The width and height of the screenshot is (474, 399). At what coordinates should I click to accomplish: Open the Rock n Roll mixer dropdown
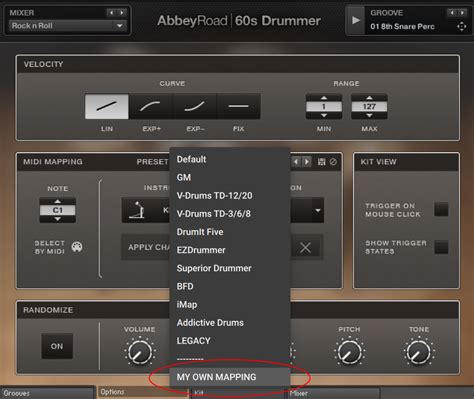tap(67, 26)
